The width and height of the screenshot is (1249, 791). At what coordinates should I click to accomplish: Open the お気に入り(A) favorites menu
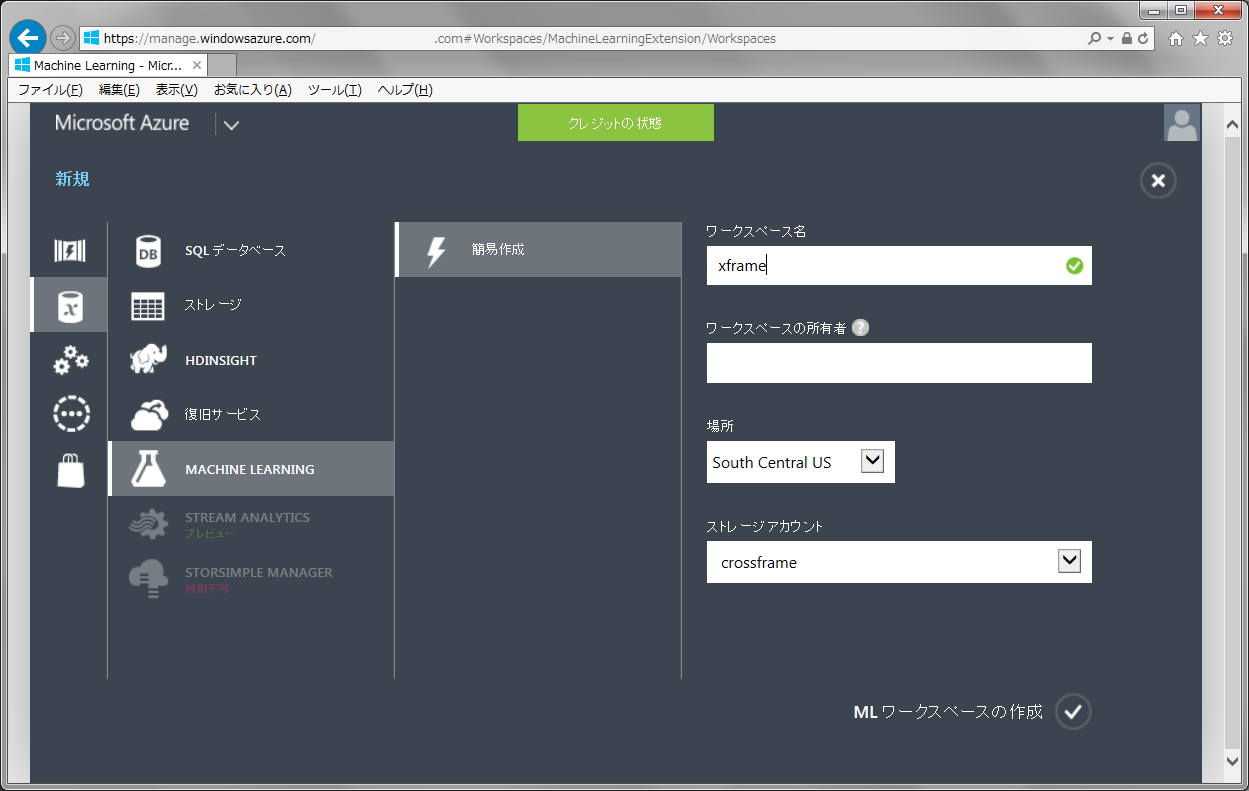pos(252,90)
